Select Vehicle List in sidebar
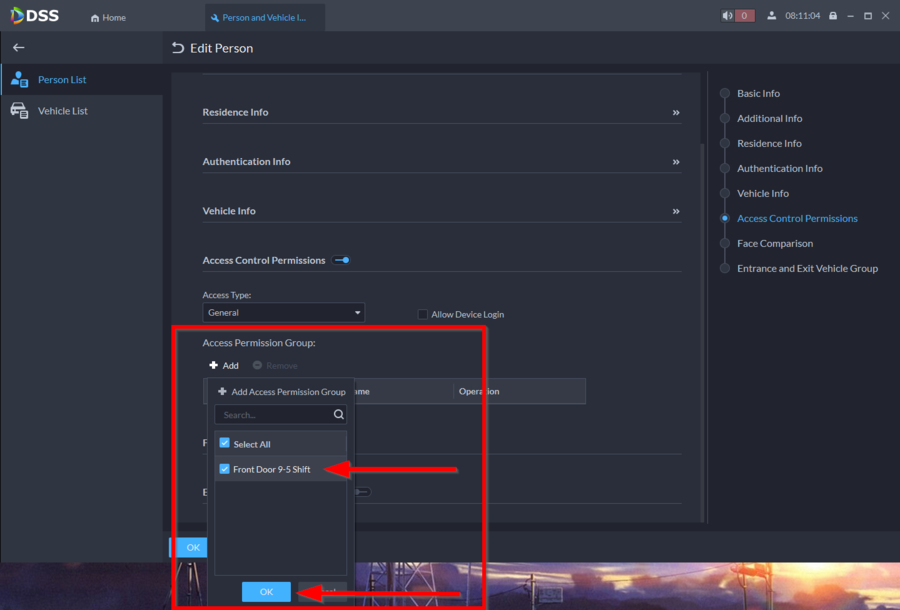900x610 pixels. (x=62, y=111)
